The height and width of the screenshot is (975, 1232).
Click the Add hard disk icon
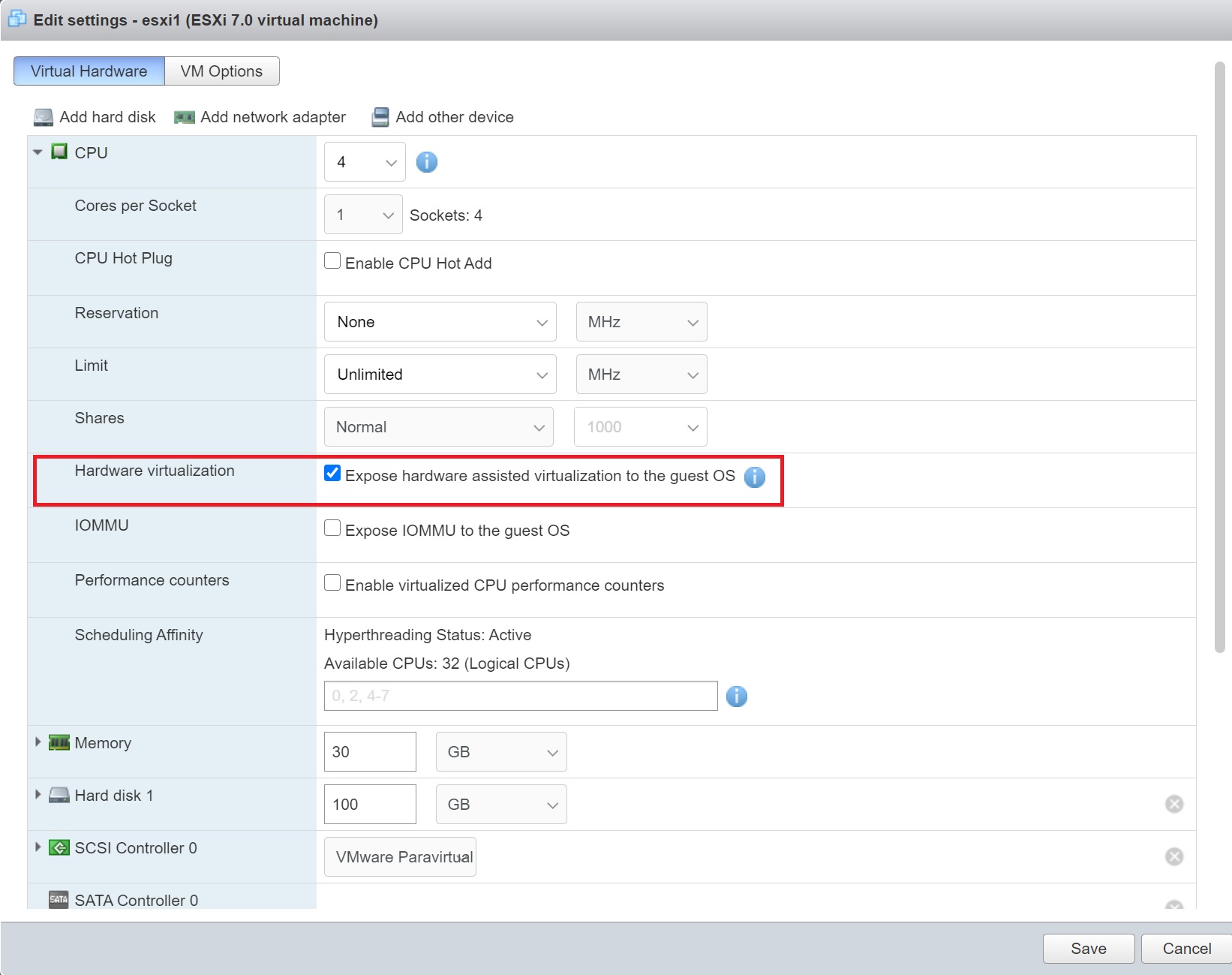44,117
